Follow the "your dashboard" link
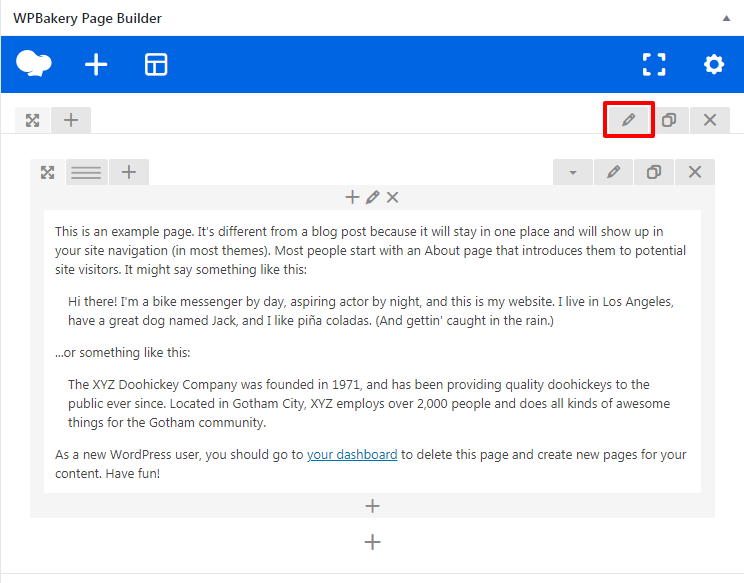744x583 pixels. point(352,454)
